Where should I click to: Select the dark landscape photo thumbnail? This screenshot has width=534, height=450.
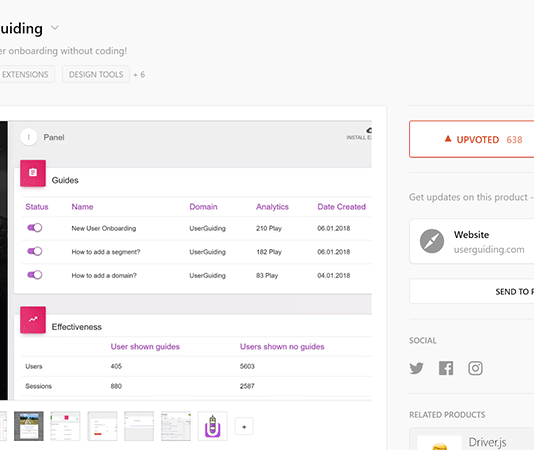(x=29, y=426)
